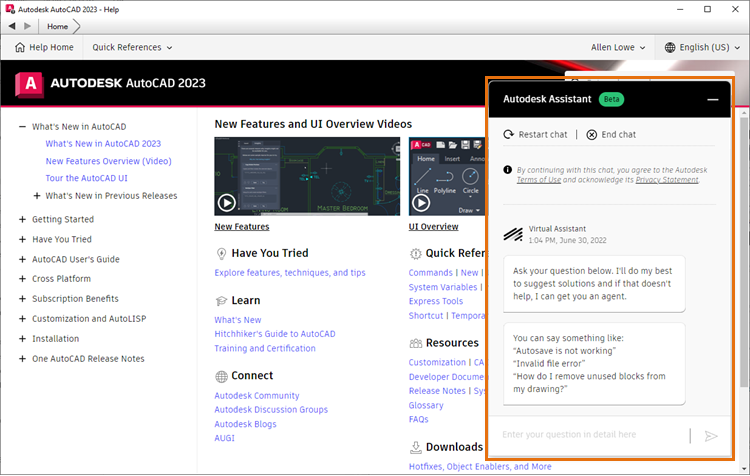Viewport: 750px width, 476px height.
Task: Play the New Features video
Action: pos(226,203)
